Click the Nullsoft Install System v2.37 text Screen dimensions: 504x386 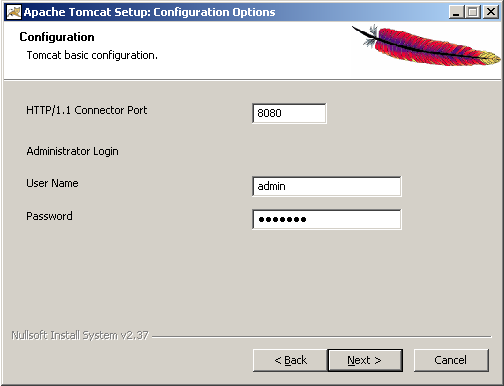80,335
